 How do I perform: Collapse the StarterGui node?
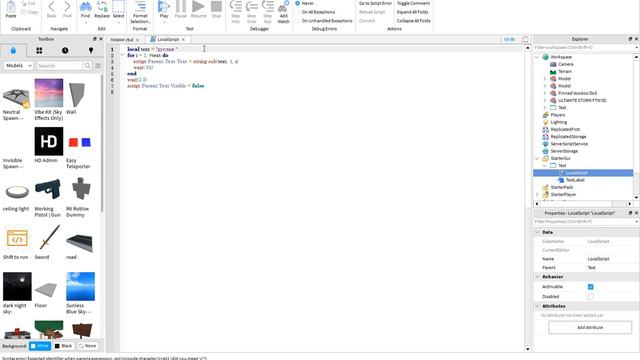[537, 158]
